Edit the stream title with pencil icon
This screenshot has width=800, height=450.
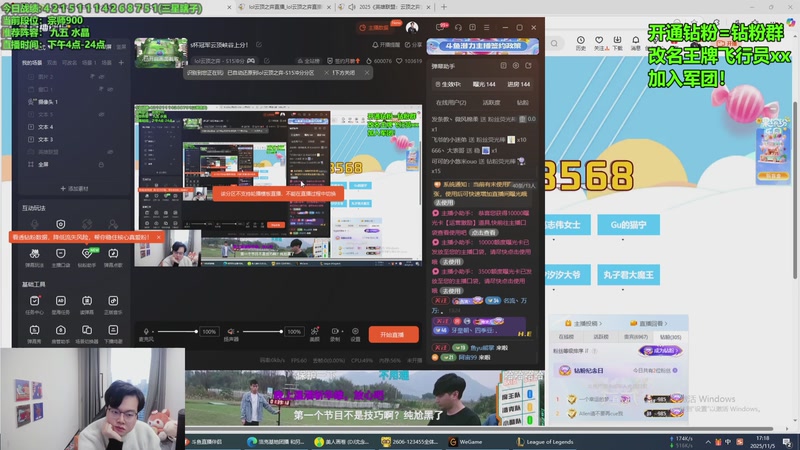click(259, 45)
